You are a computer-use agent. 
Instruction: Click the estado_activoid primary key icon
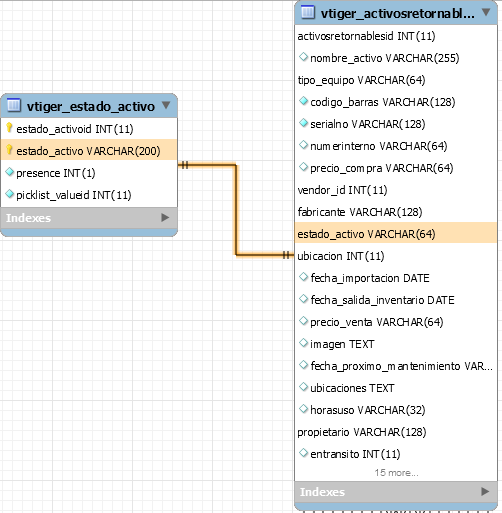[x=9, y=128]
